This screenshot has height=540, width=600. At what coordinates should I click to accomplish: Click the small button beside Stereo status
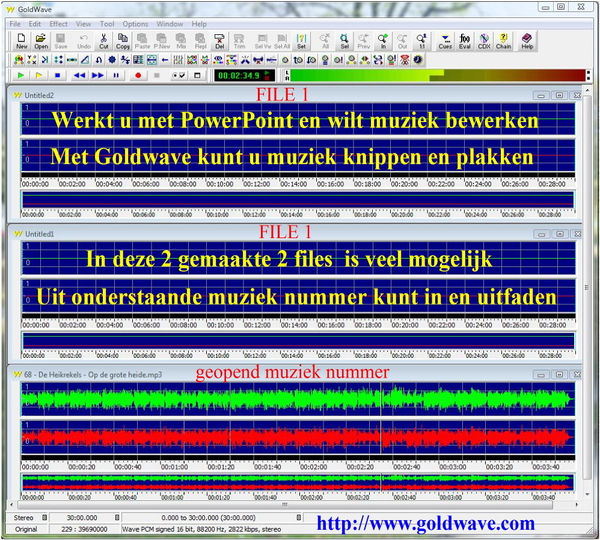pos(44,517)
